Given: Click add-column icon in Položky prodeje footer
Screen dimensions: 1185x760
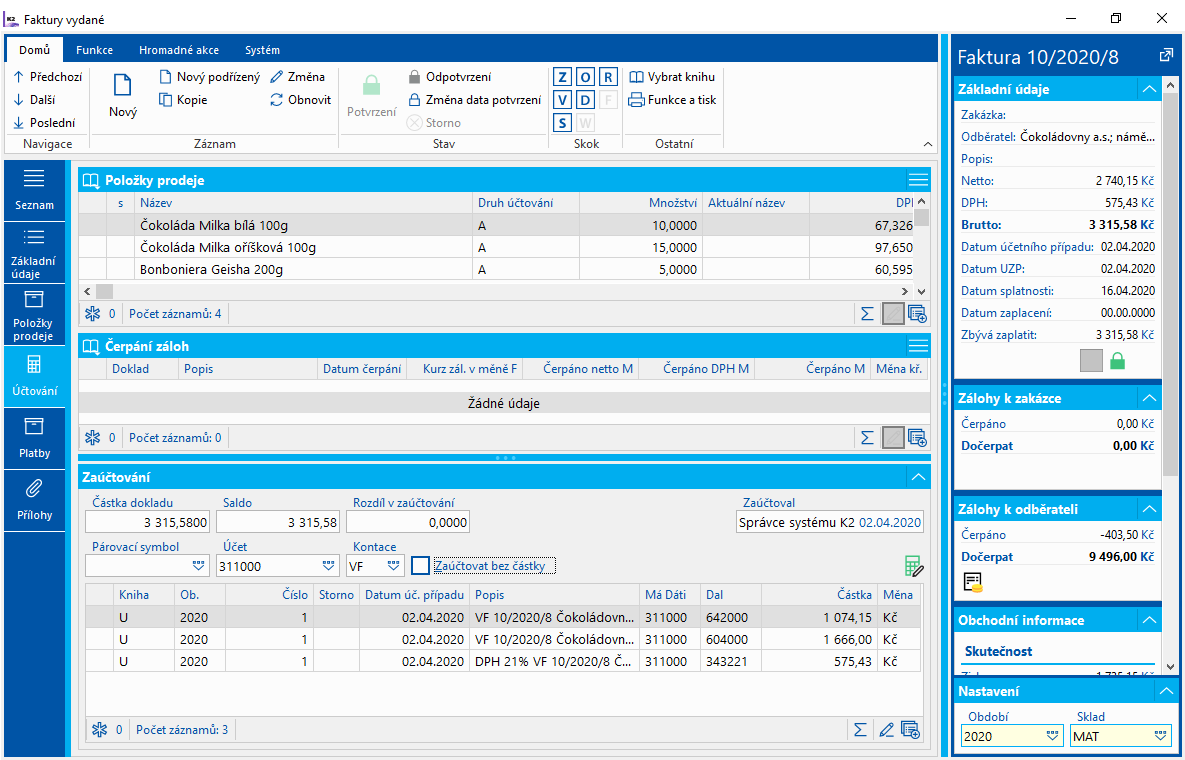Looking at the screenshot, I should click(x=917, y=314).
